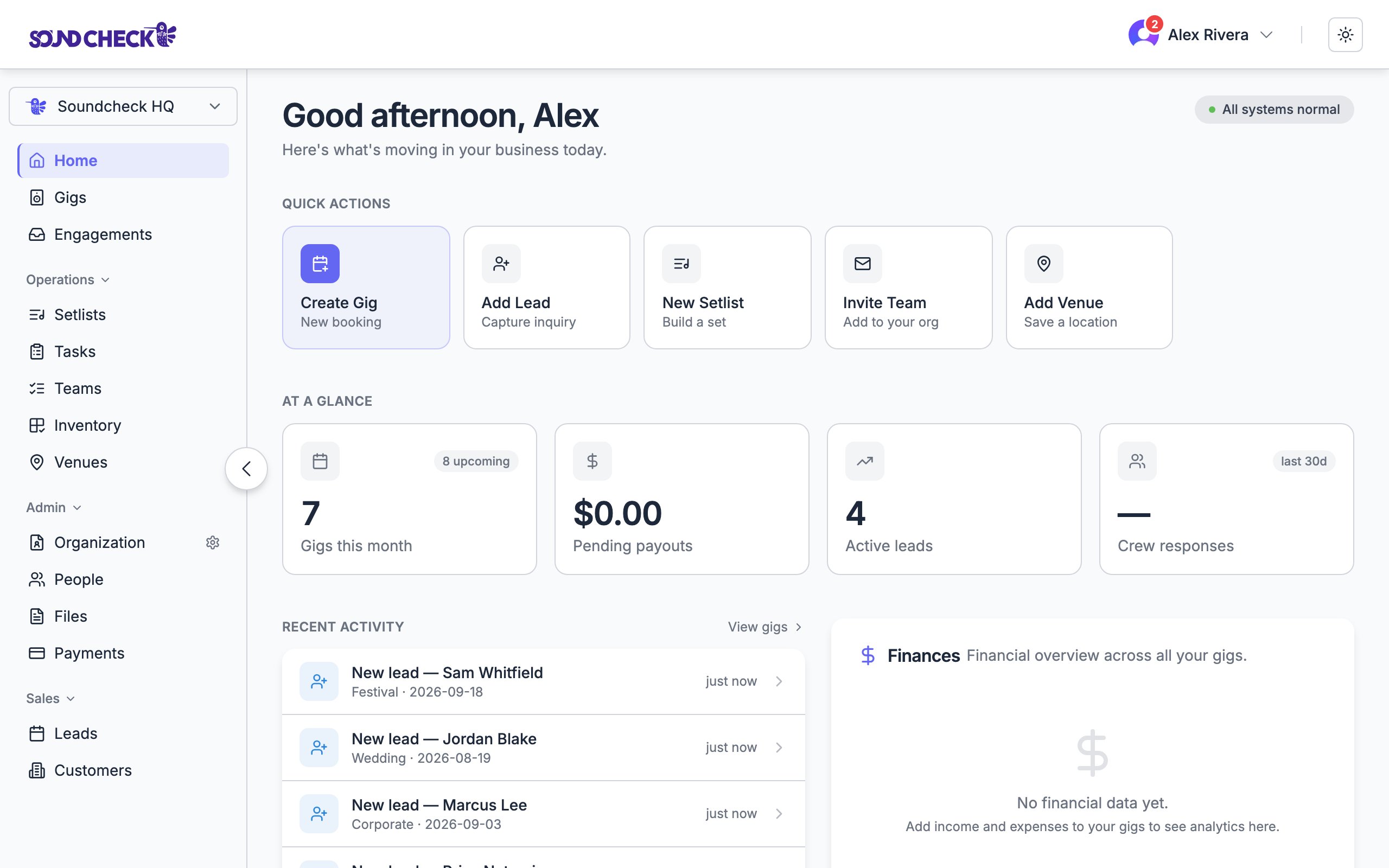The width and height of the screenshot is (1389, 868).
Task: Click the 'No financial data yet.' message
Action: tap(1092, 802)
